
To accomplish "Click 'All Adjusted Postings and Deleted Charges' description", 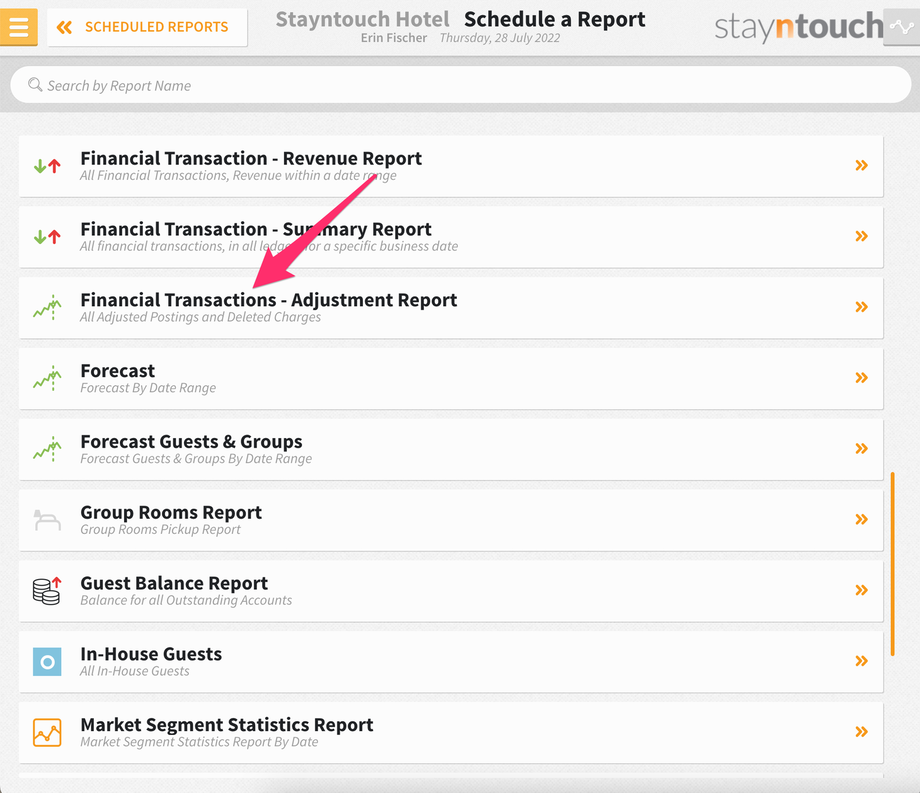I will 201,317.
